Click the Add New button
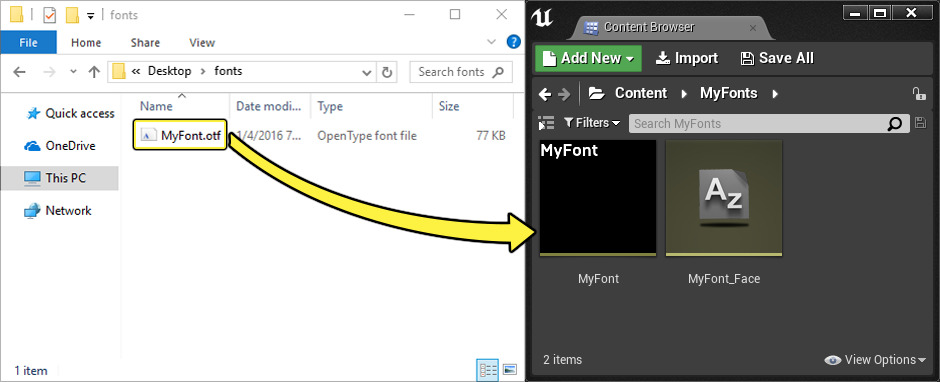The width and height of the screenshot is (940, 382). point(588,58)
